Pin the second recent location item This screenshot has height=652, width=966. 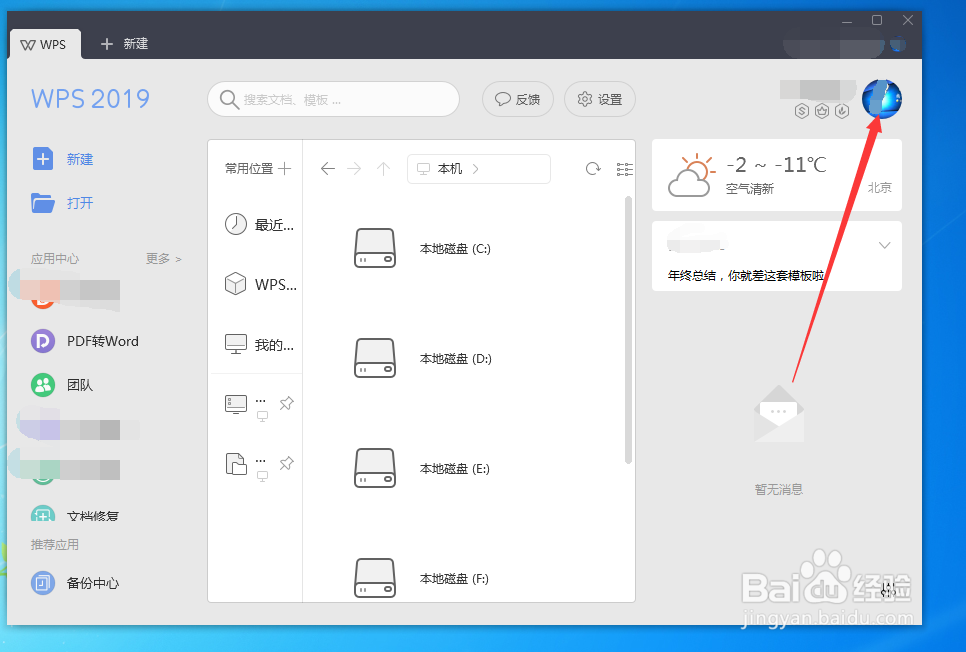coord(287,462)
